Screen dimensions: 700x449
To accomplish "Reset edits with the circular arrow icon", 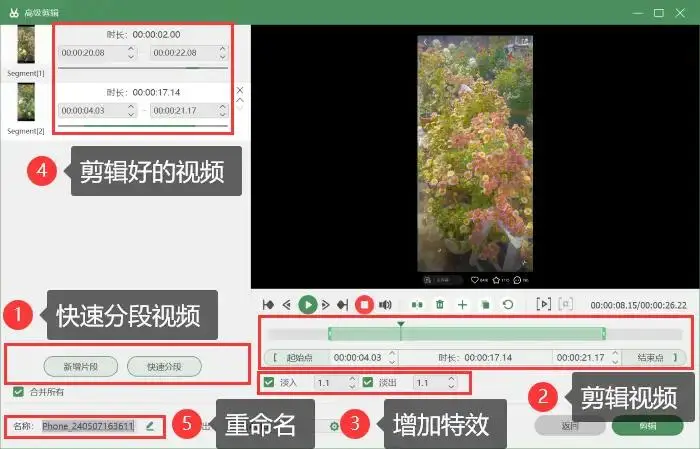I will (x=508, y=305).
